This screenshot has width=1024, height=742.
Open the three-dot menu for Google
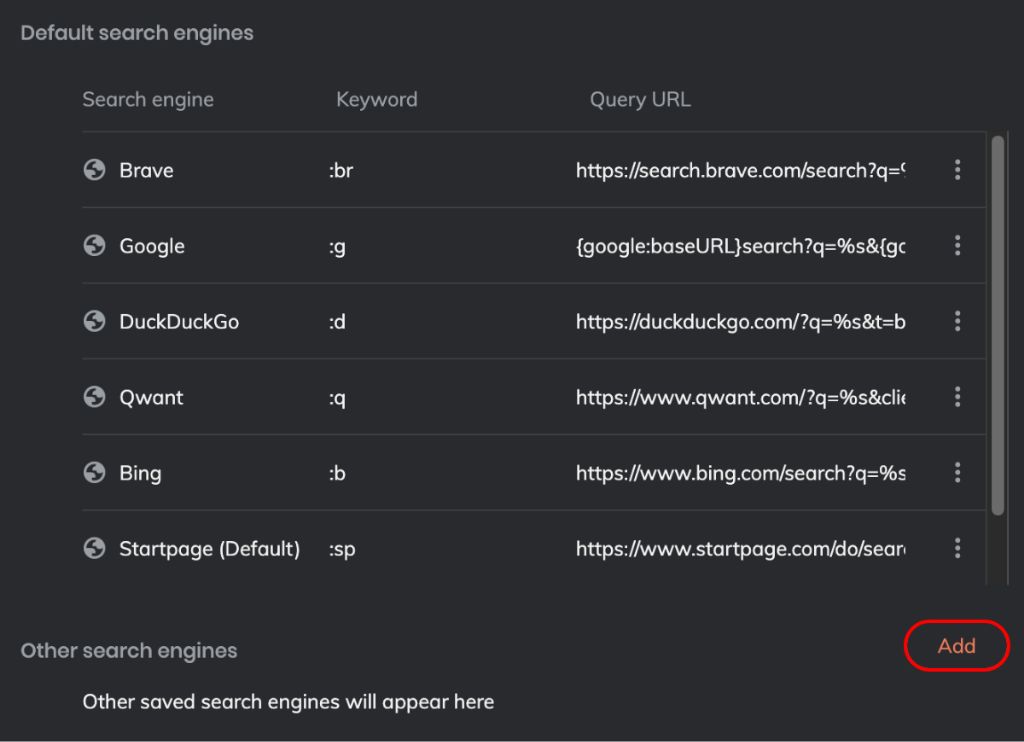pos(957,246)
